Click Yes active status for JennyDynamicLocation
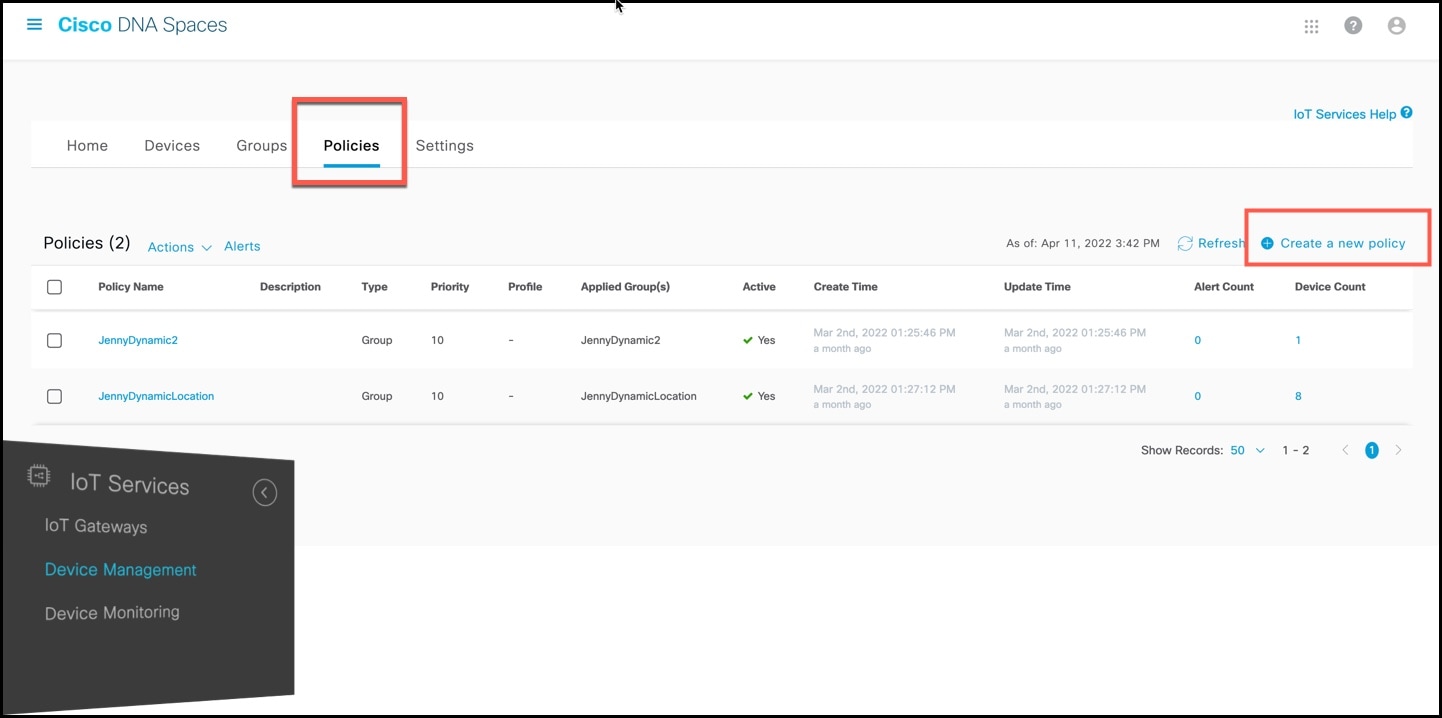Image resolution: width=1442 pixels, height=718 pixels. [759, 396]
